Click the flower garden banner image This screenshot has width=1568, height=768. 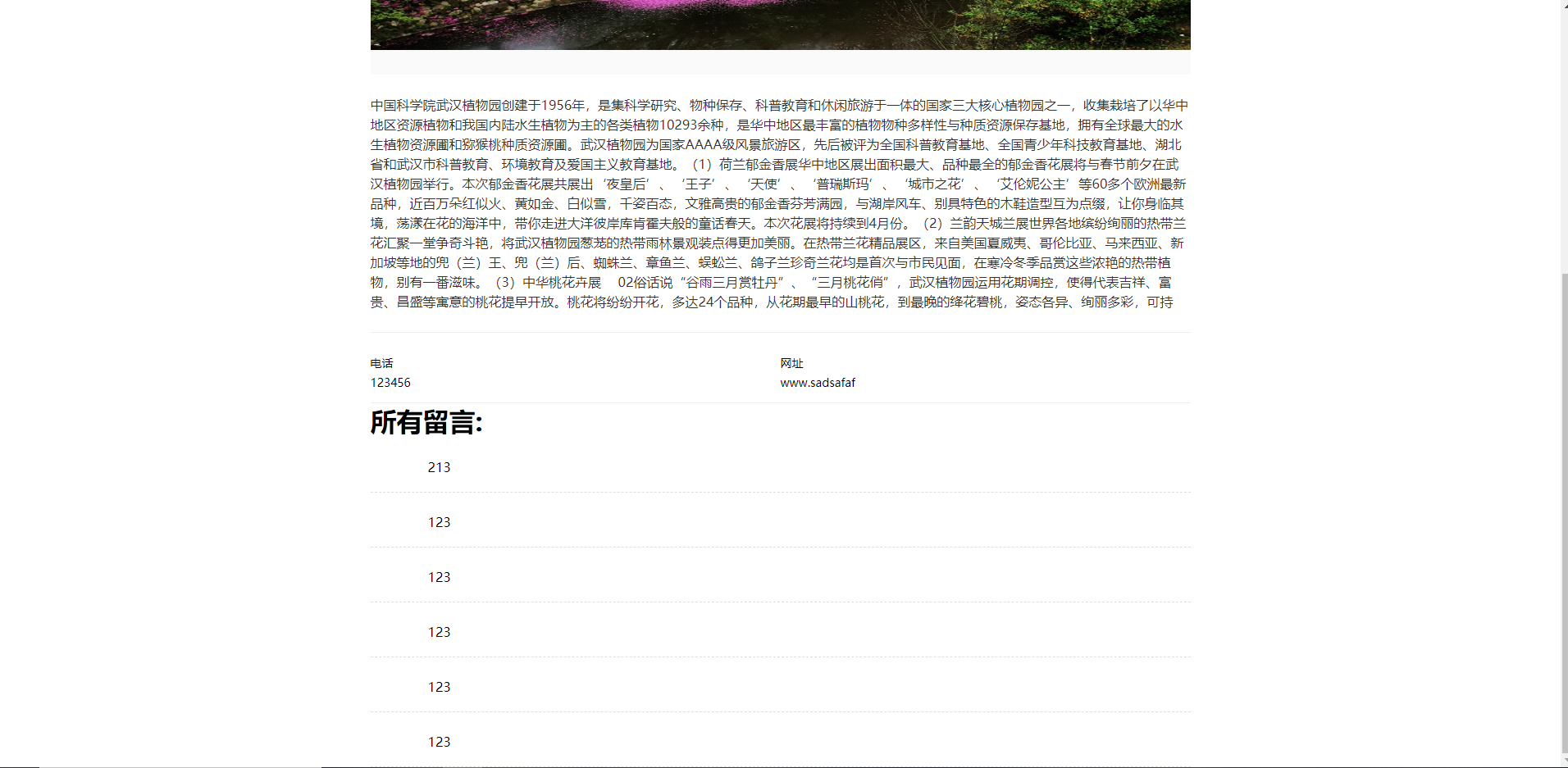pyautogui.click(x=781, y=25)
